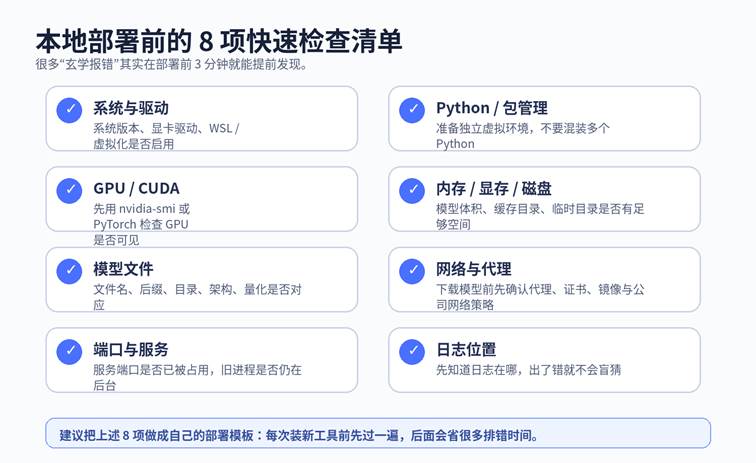Screen dimensions: 756x463
Task: Click the checkmark icon beside 系统与驱动
Action: click(x=69, y=110)
